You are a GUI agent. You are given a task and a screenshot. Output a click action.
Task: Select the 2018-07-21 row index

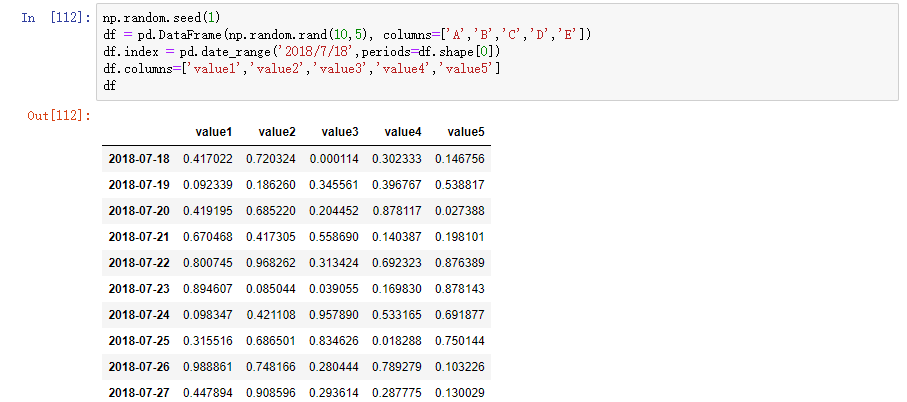(139, 236)
